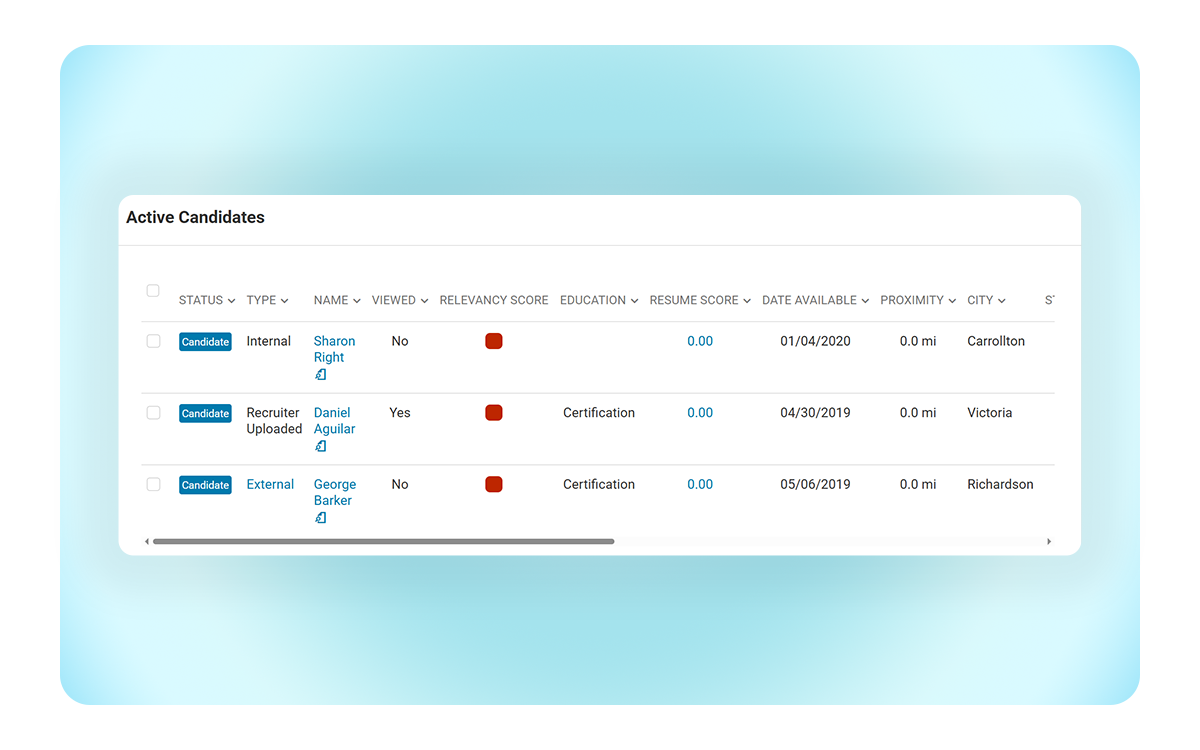
Task: Click the left scroll arrow of horizontal scrollbar
Action: coord(147,541)
